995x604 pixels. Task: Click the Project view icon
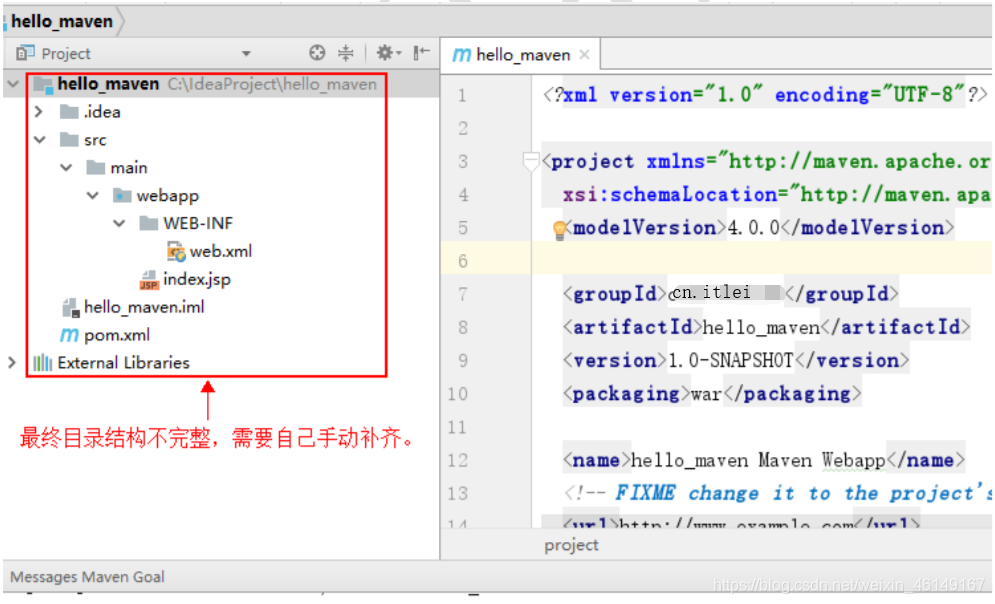[25, 53]
